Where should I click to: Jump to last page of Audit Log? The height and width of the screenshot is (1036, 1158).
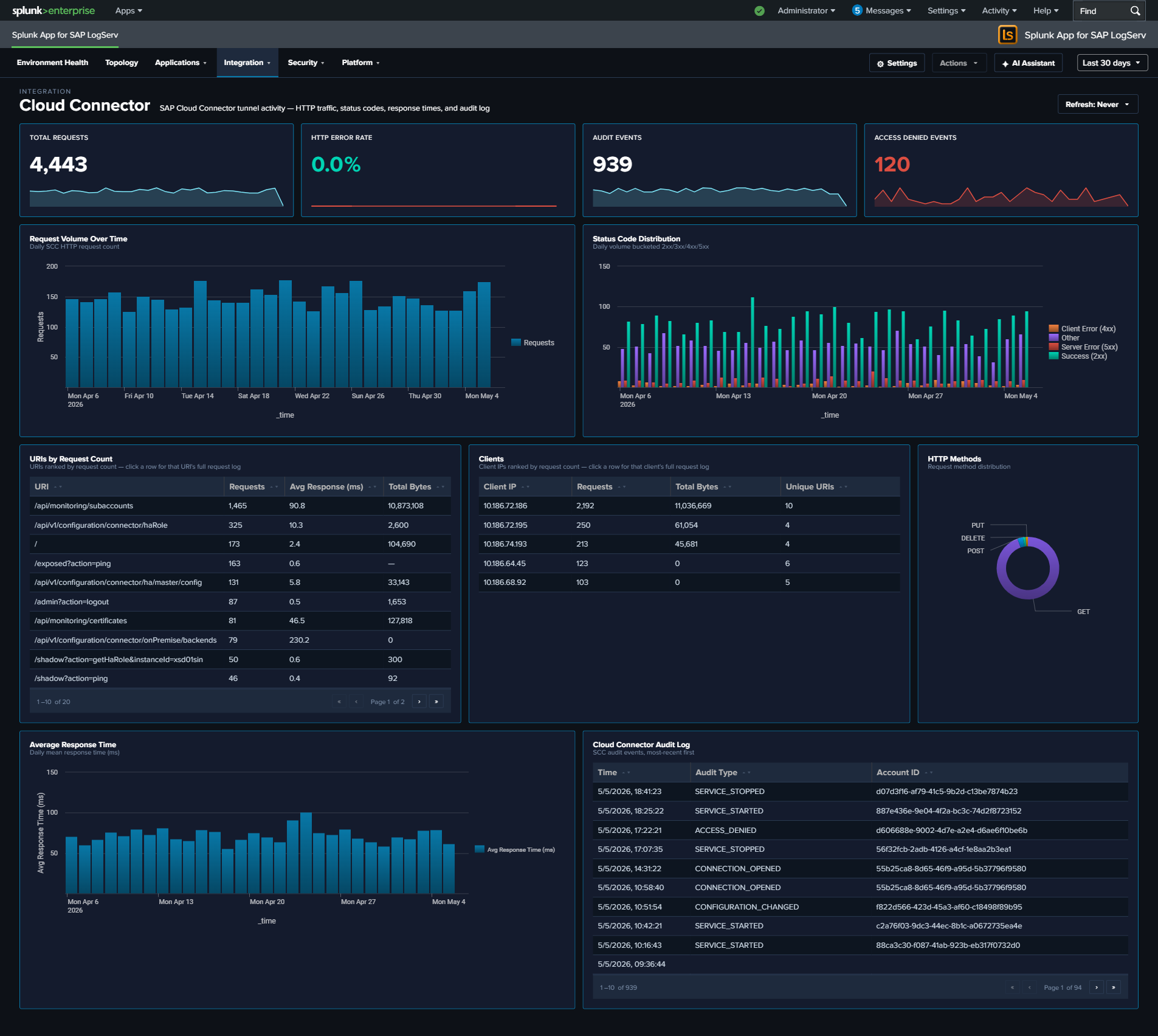pos(1113,987)
